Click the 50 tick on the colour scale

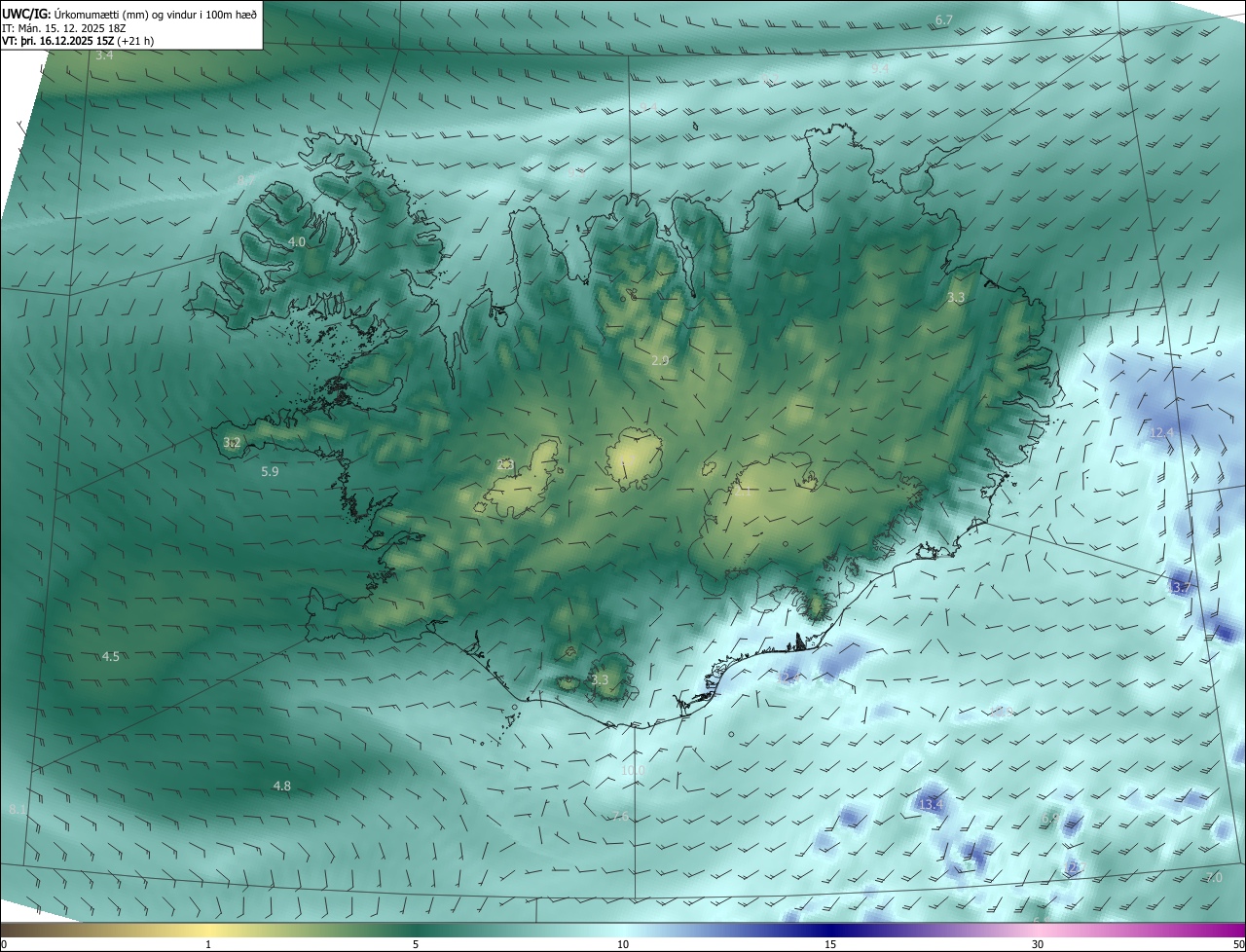[1238, 944]
